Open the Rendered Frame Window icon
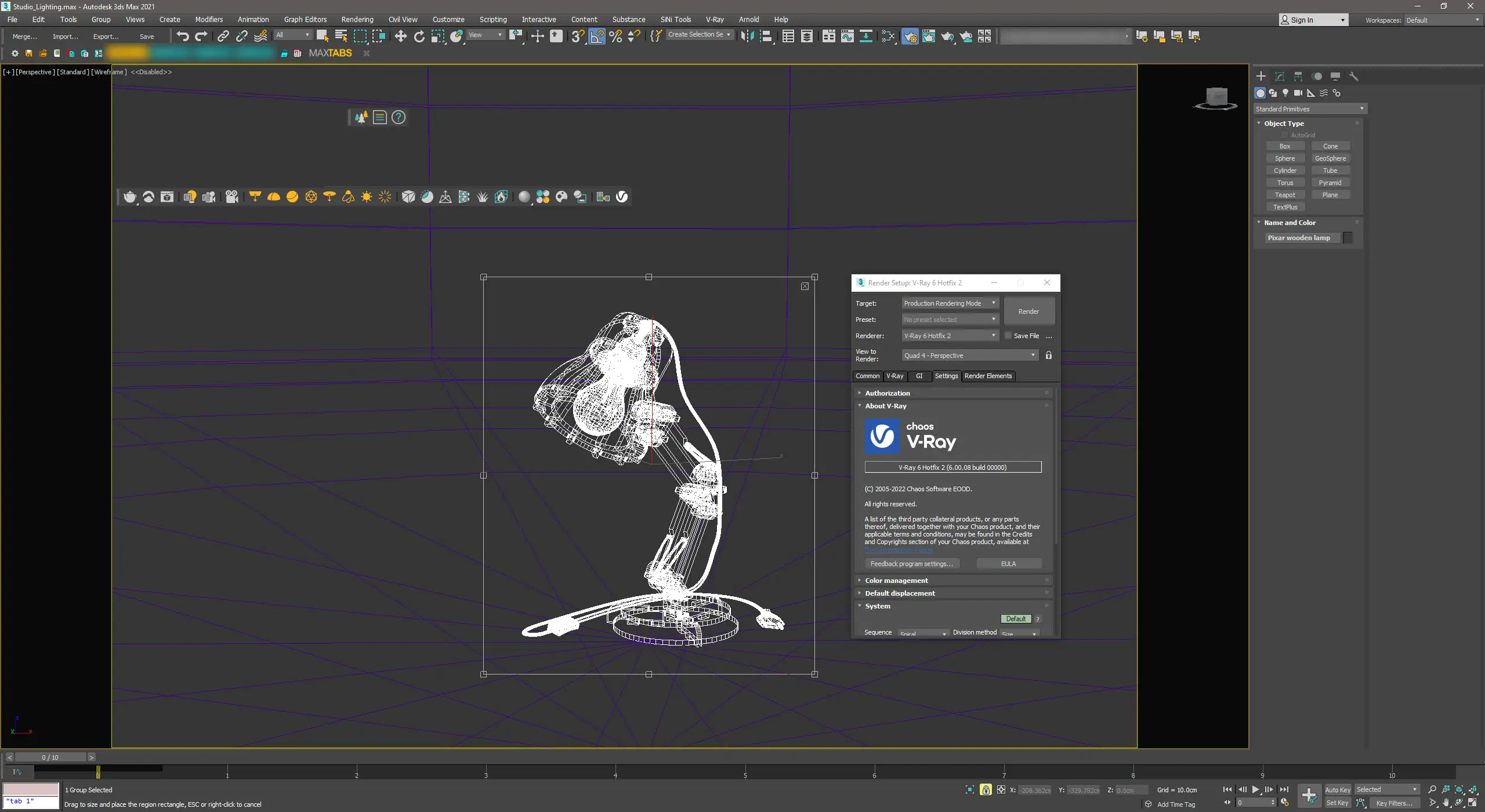The image size is (1485, 812). [x=928, y=36]
